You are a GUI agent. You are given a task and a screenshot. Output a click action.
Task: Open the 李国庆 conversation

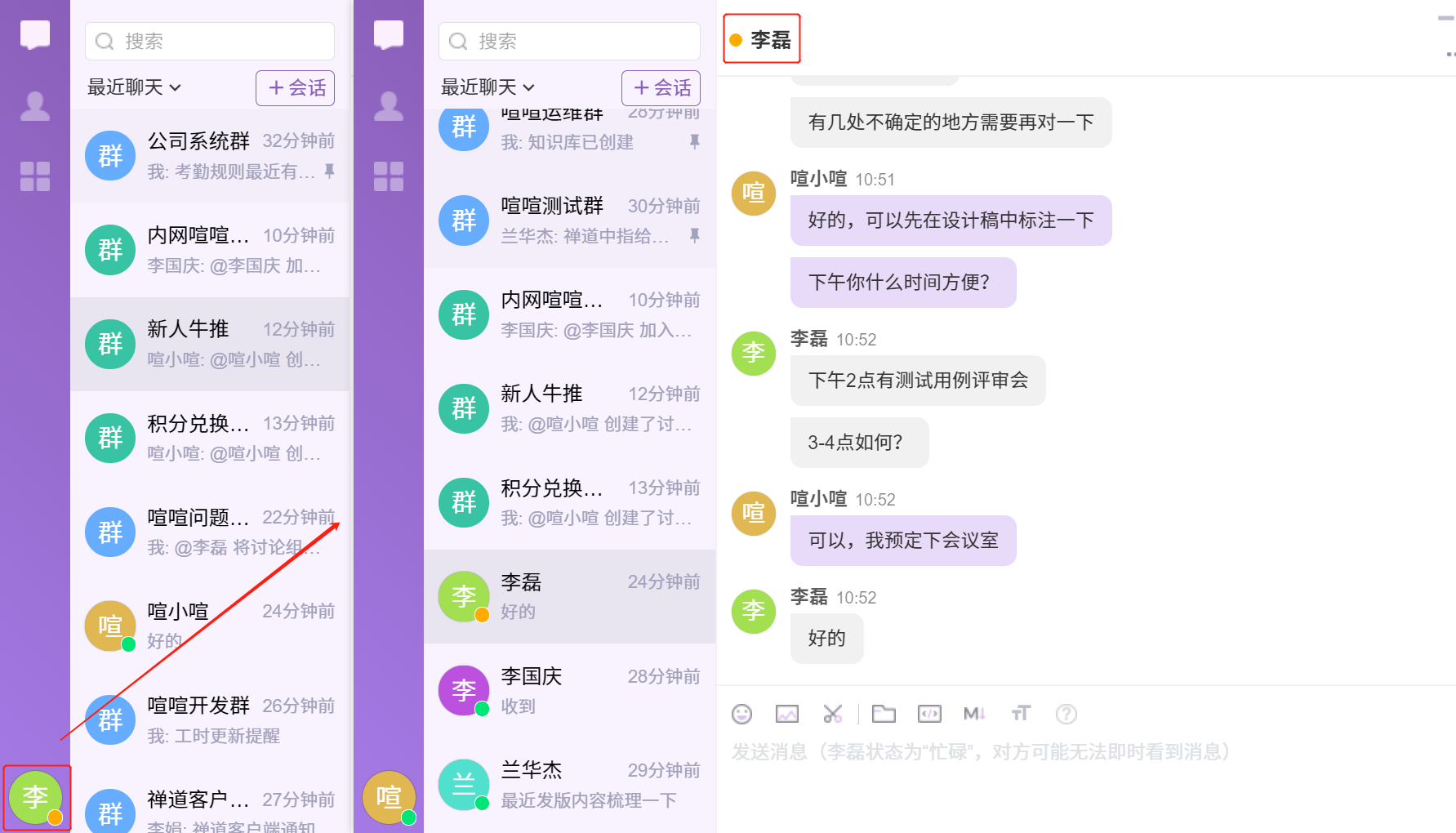coord(569,690)
